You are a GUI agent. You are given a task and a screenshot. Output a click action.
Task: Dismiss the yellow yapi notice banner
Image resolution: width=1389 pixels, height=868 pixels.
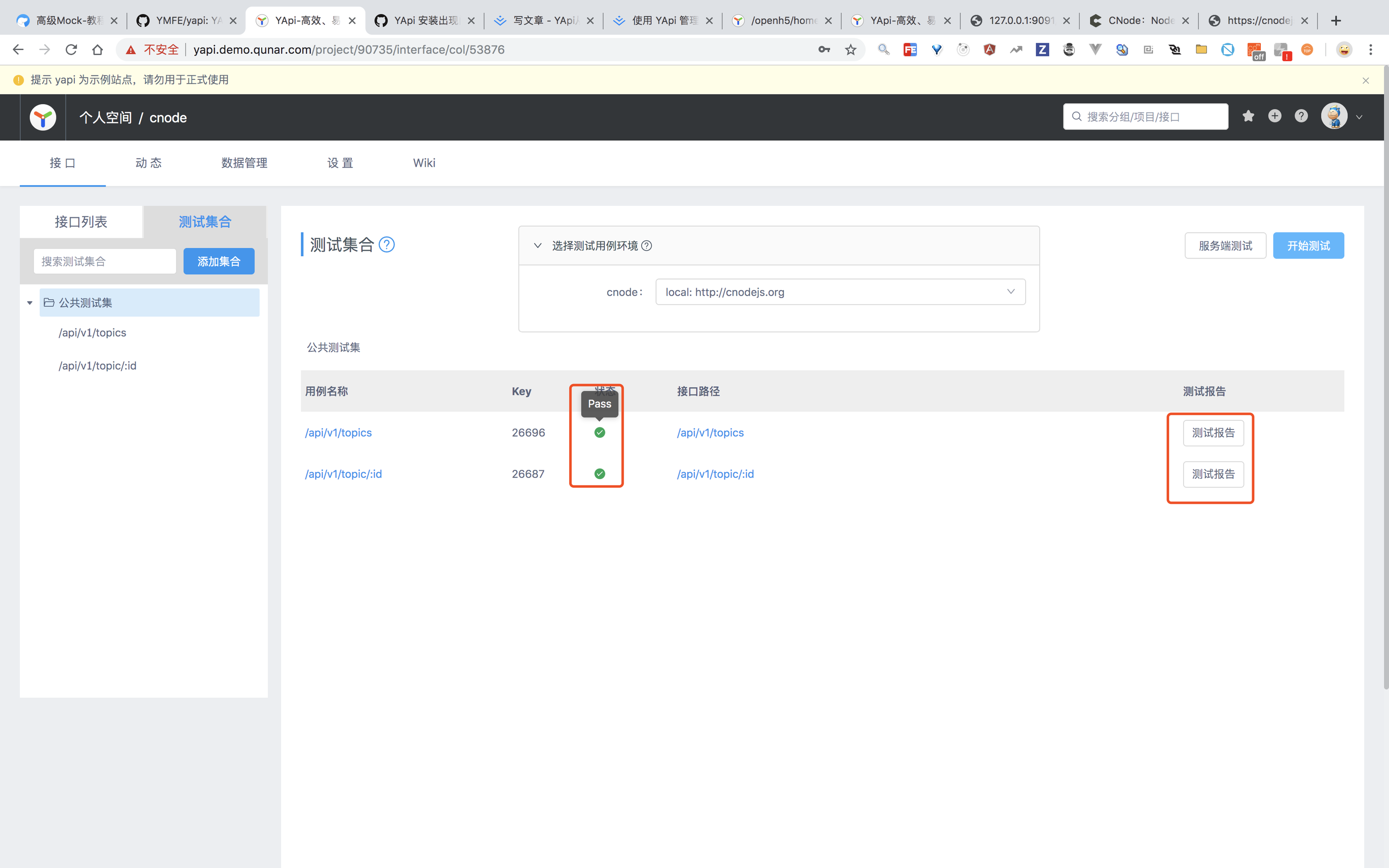[1366, 80]
